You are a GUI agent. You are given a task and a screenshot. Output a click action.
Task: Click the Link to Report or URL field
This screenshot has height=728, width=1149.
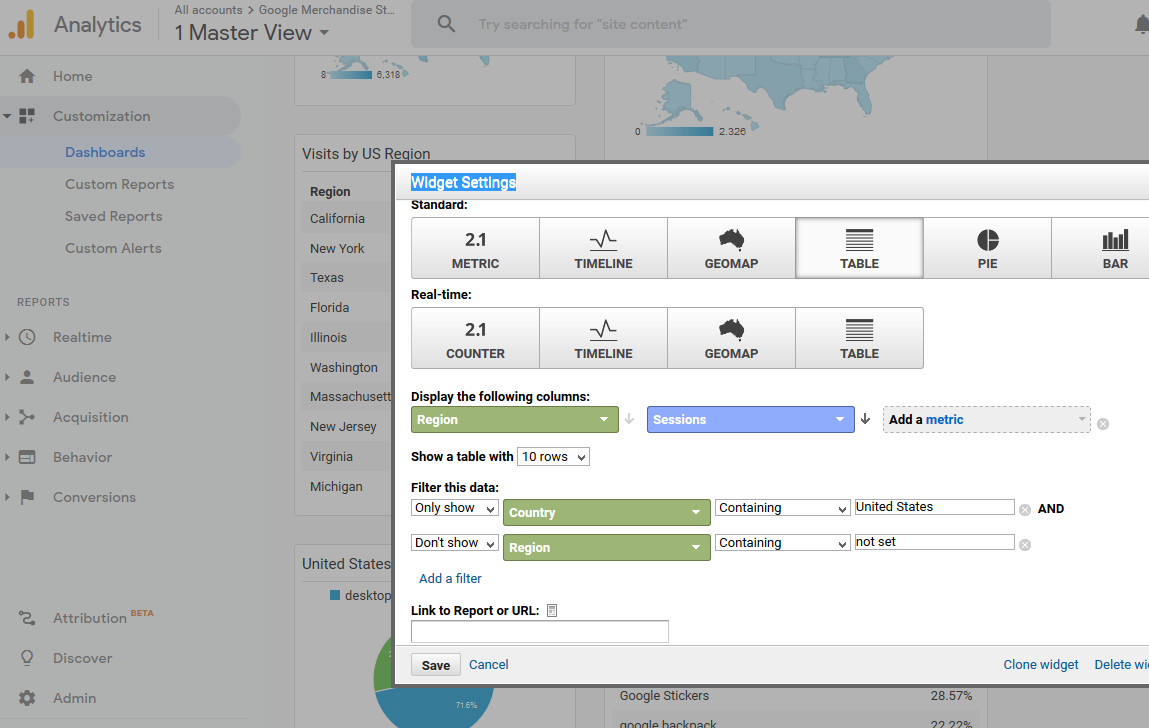point(540,631)
